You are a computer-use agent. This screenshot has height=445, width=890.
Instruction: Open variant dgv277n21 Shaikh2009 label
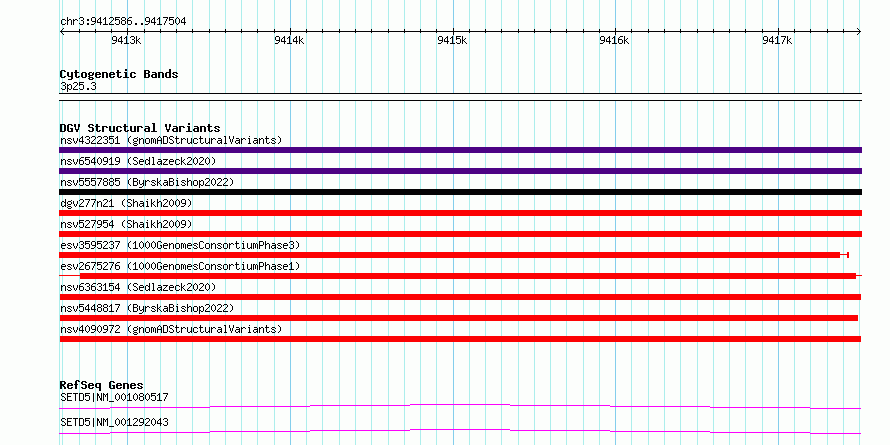pos(126,203)
